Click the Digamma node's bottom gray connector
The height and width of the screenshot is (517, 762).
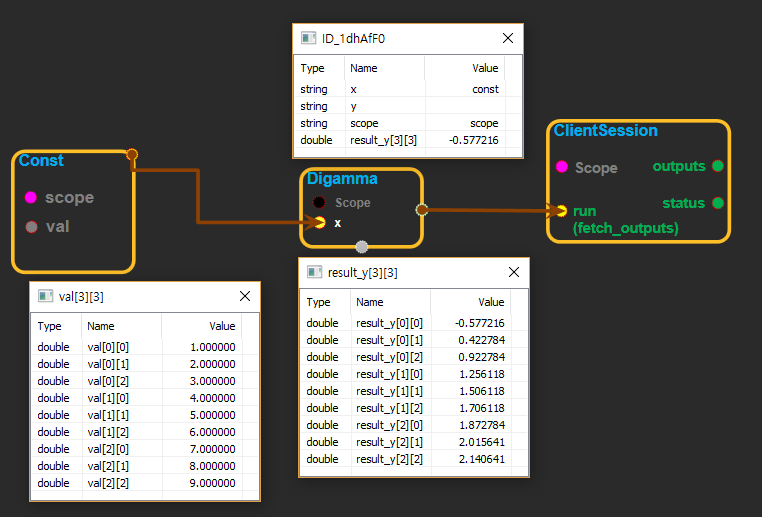(x=362, y=246)
